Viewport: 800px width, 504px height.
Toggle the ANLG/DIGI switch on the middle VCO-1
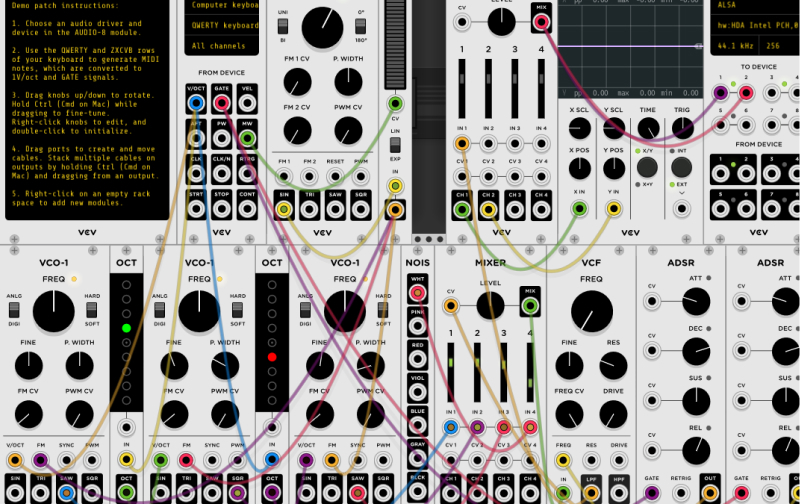click(x=160, y=310)
